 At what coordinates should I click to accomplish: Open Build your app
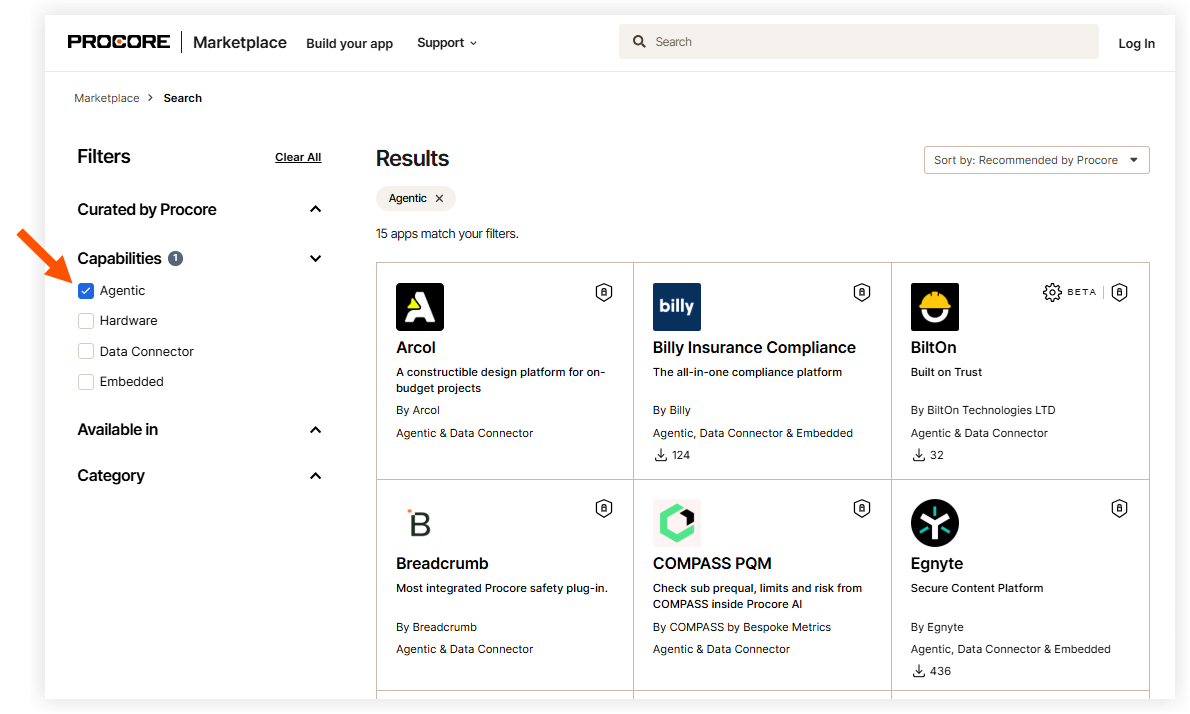(349, 43)
